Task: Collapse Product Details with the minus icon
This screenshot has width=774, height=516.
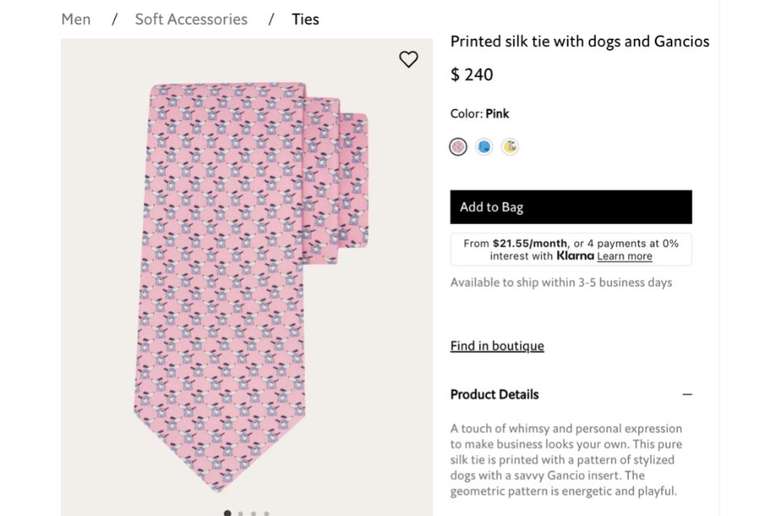Action: 687,395
